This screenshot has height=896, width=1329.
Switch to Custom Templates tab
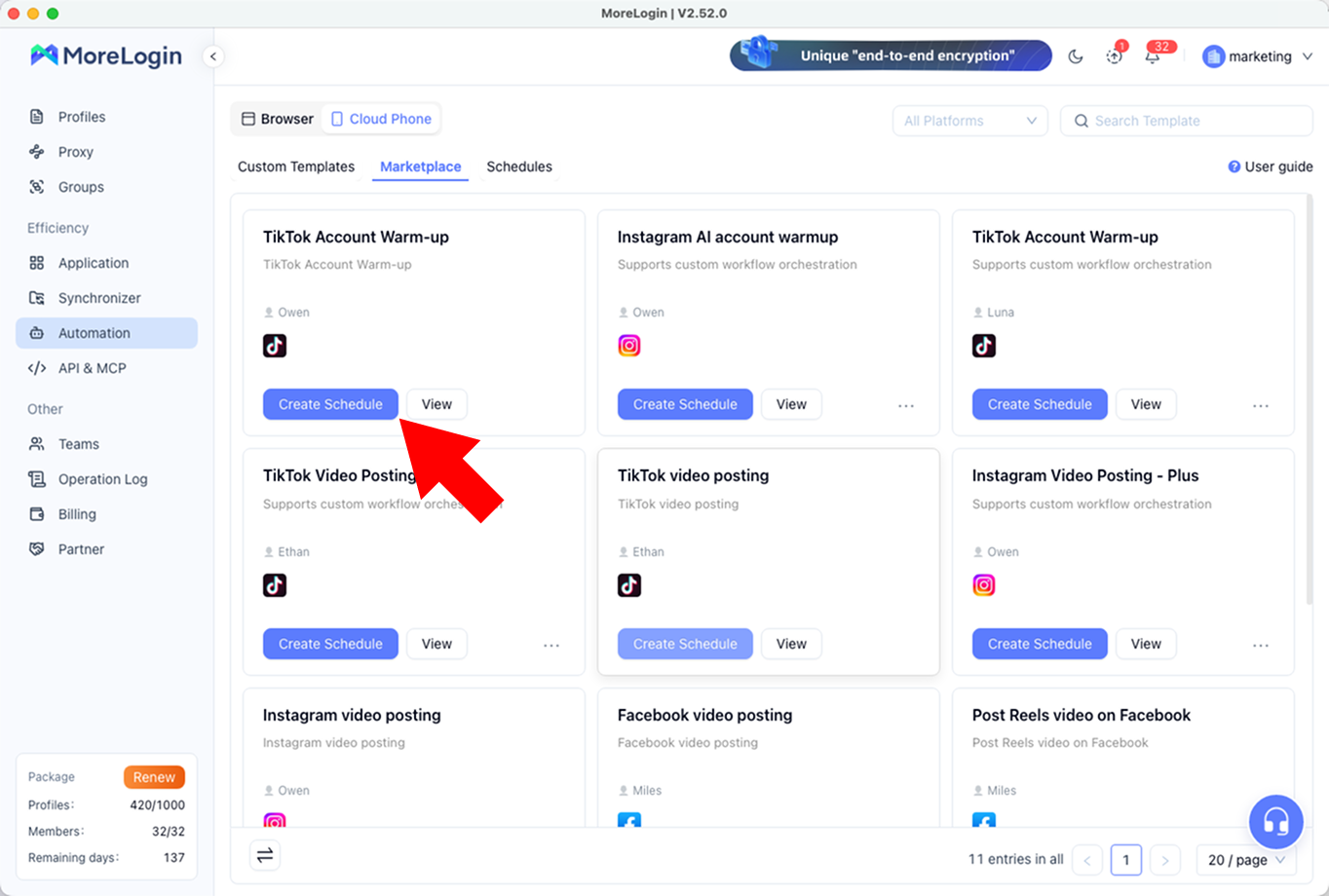click(296, 167)
